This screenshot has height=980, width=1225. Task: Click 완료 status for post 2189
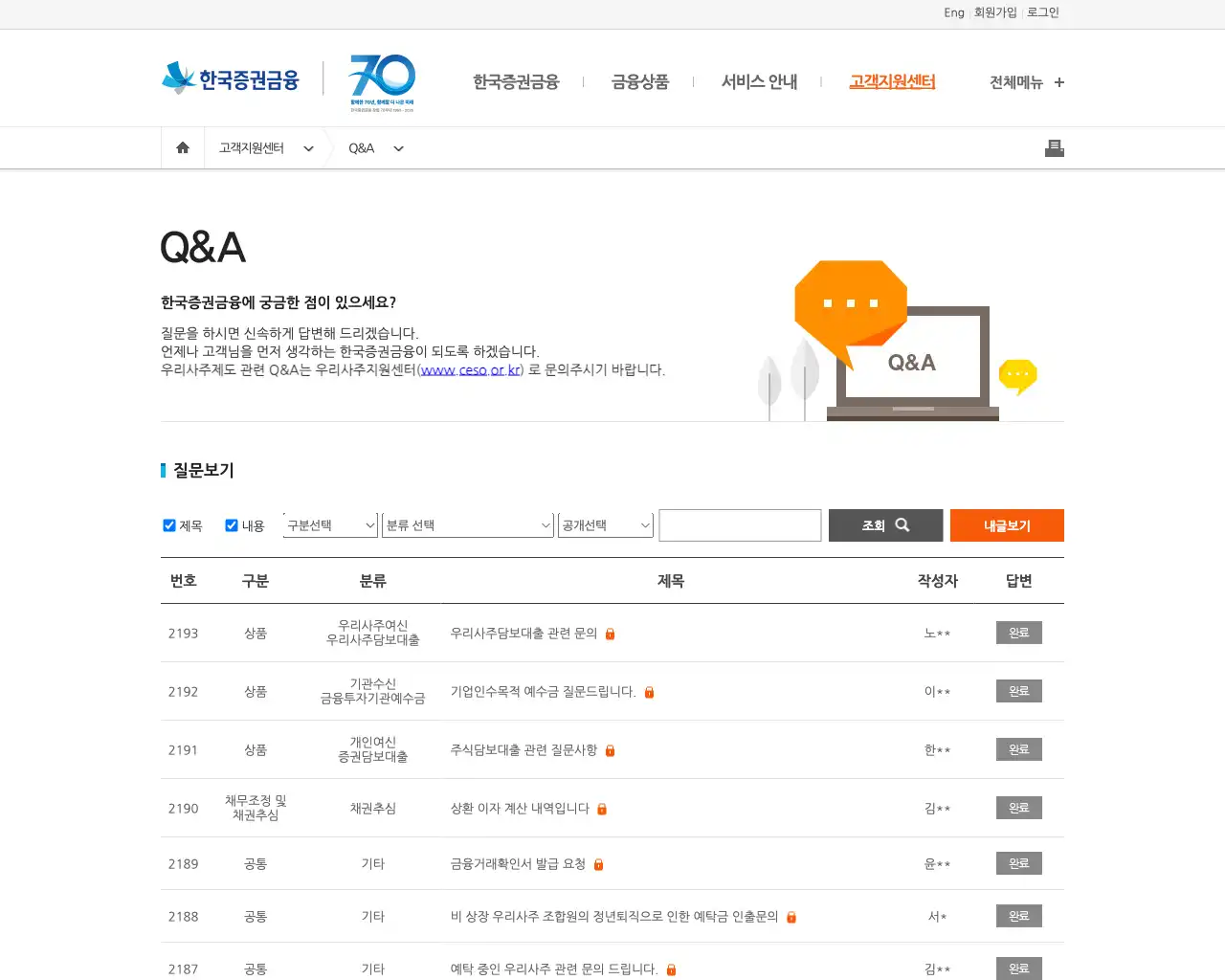click(x=1019, y=863)
